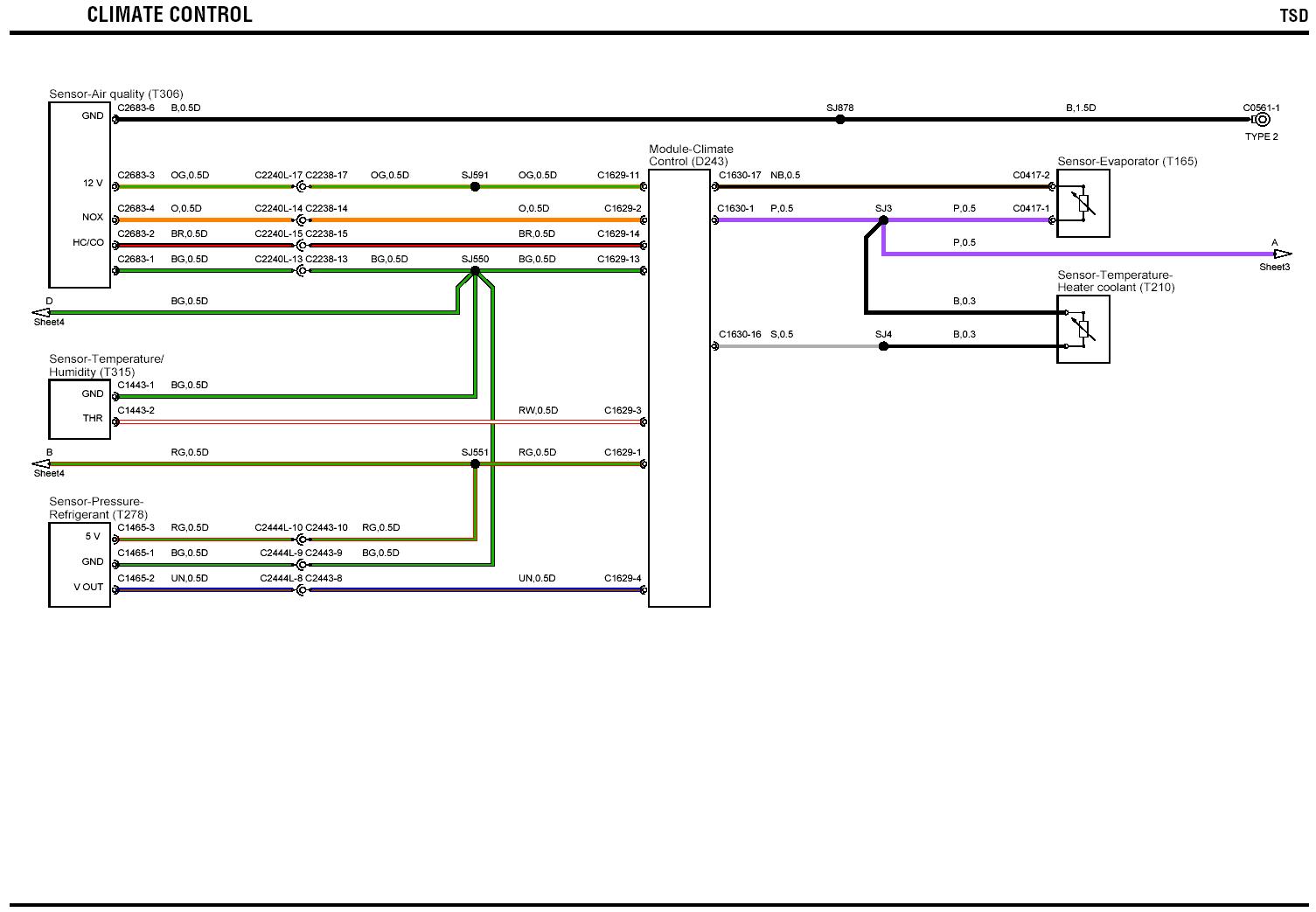Follow arrow D to Sheet4
Screen dimensions: 1316x912
pos(41,312)
